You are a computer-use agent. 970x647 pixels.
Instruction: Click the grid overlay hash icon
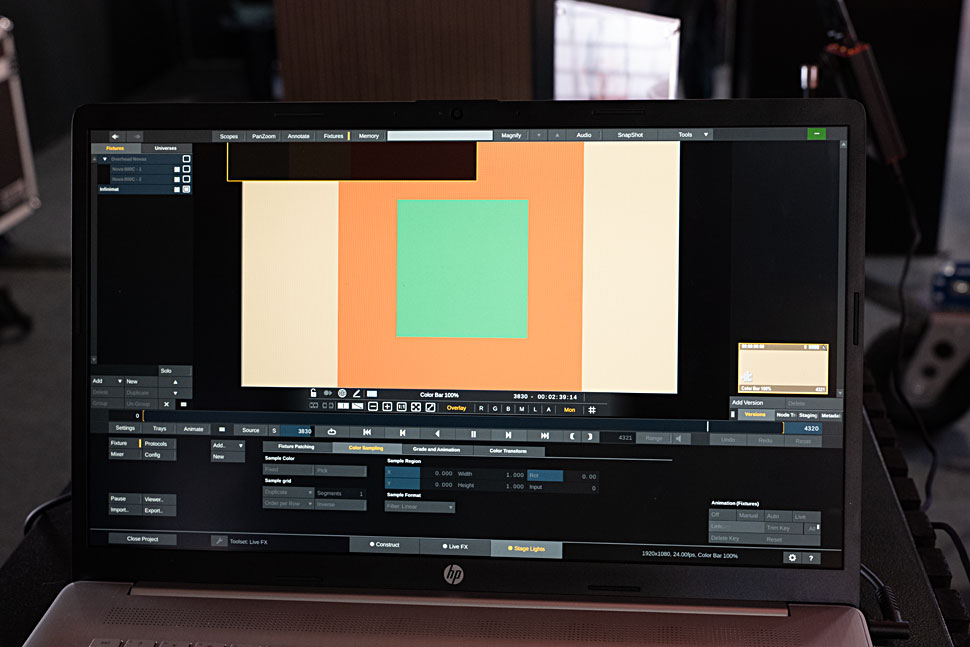pyautogui.click(x=592, y=409)
